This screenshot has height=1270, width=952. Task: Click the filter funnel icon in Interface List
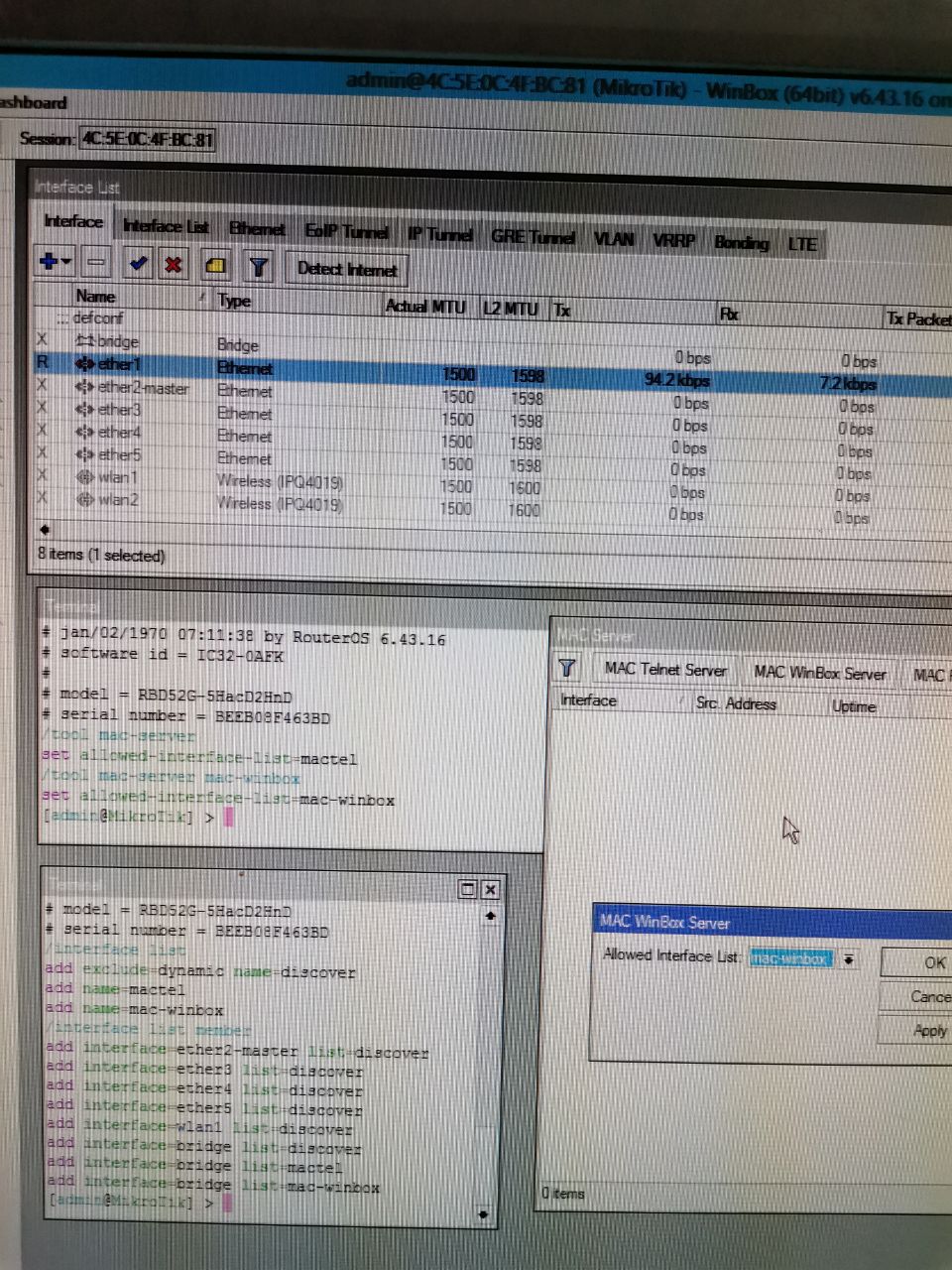[x=258, y=267]
